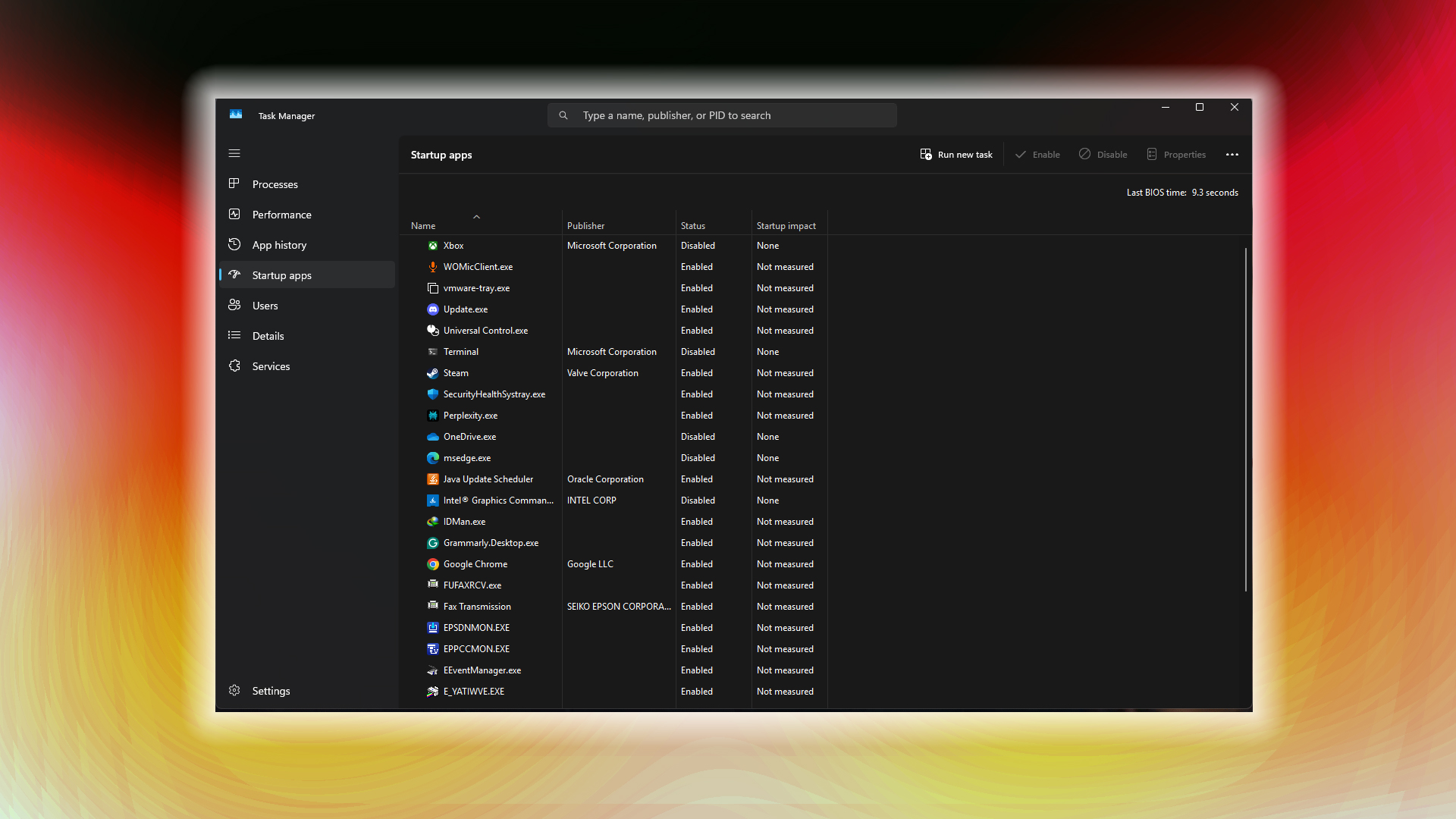
Task: Click the Grammarly.Desktop.exe icon
Action: pyautogui.click(x=432, y=543)
